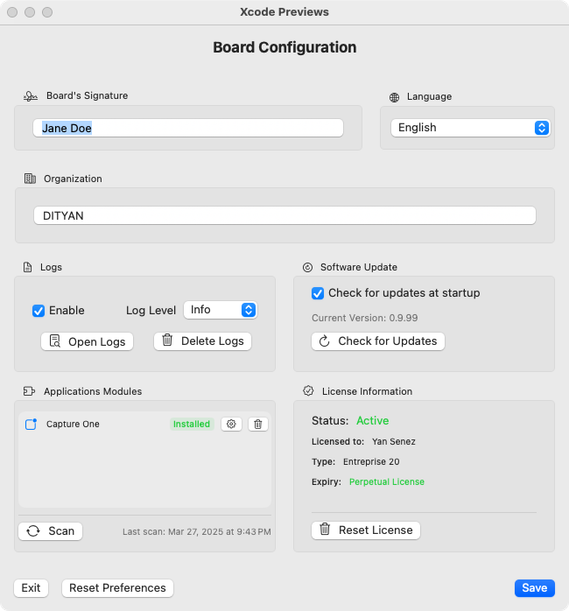This screenshot has height=611, width=569.
Task: Delete the Capture One module with trash icon
Action: [x=258, y=424]
